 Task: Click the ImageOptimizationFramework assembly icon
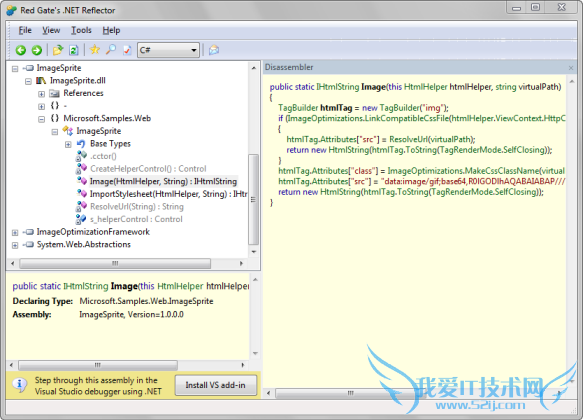point(28,232)
